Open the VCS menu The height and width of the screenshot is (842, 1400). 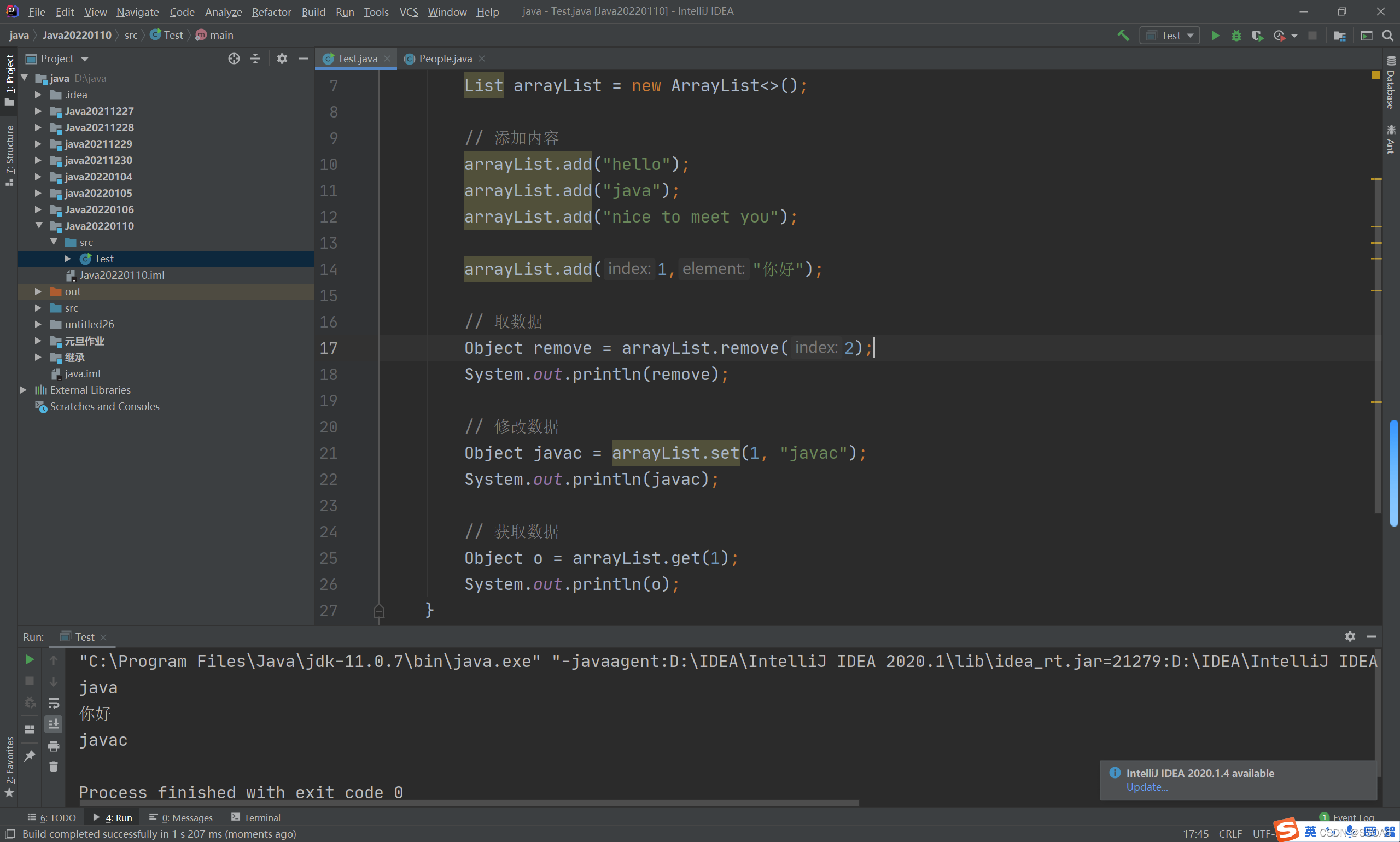pos(409,11)
